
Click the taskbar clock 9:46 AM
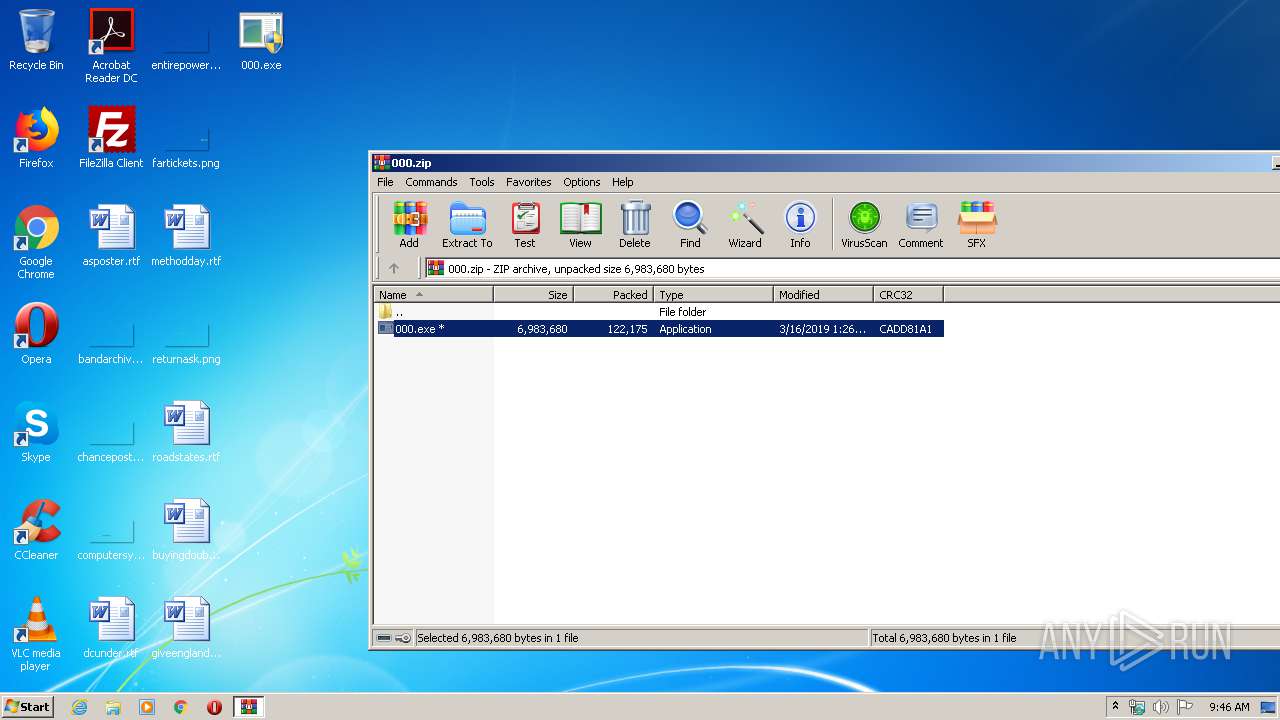(x=1229, y=707)
